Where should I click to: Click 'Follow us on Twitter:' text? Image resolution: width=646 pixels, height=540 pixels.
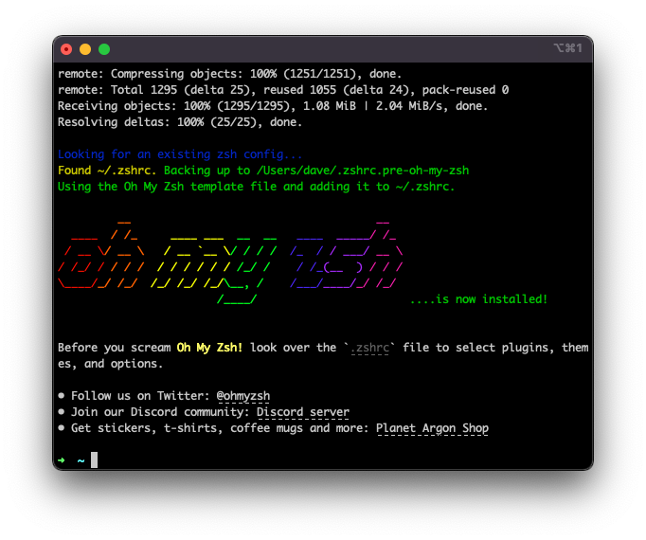tap(140, 396)
